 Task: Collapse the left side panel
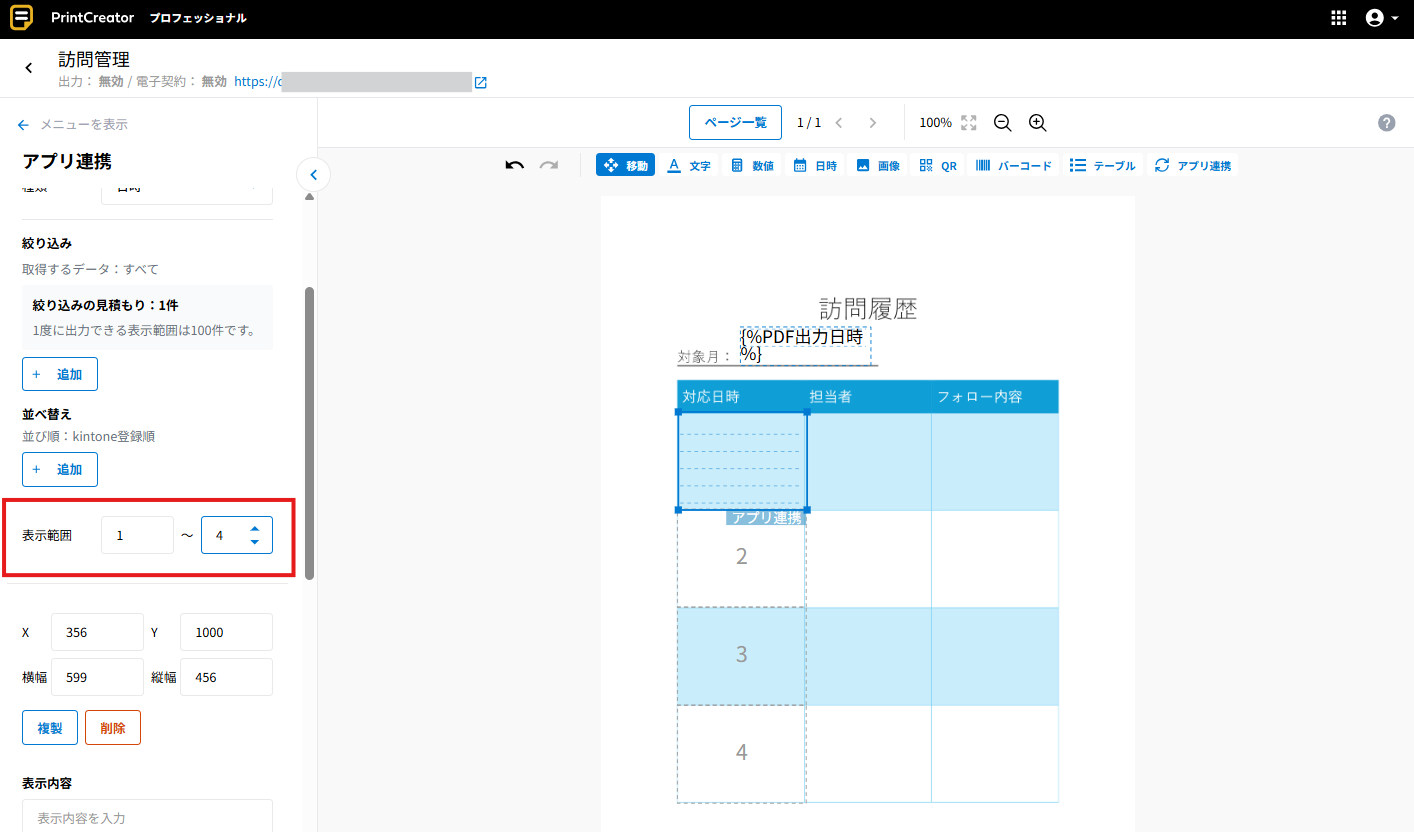click(x=313, y=175)
